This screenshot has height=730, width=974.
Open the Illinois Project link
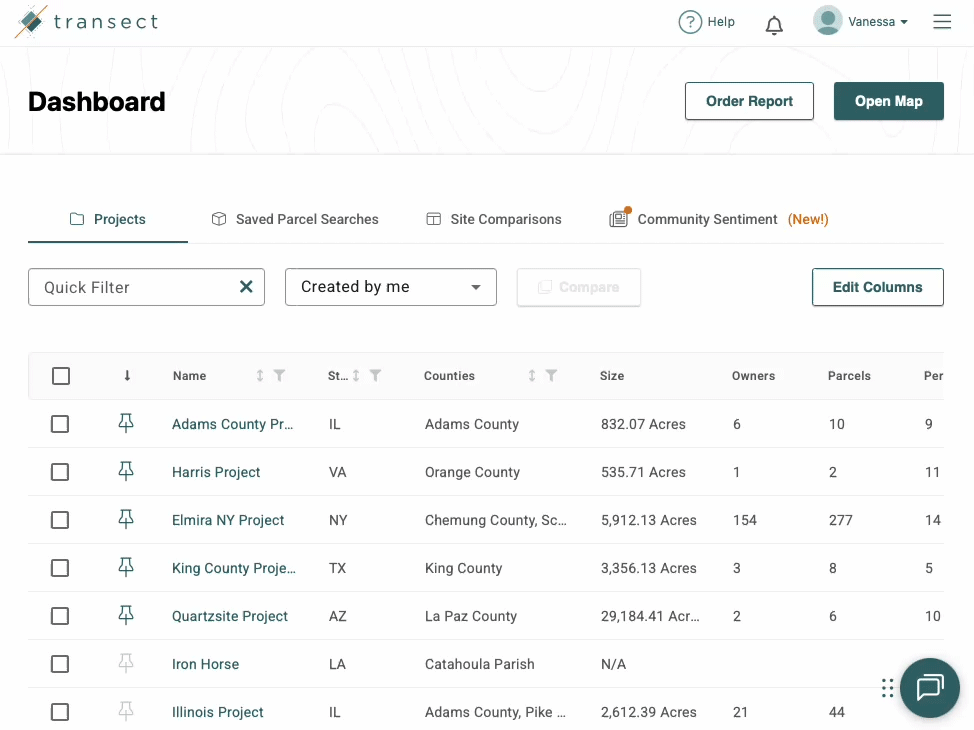point(218,712)
